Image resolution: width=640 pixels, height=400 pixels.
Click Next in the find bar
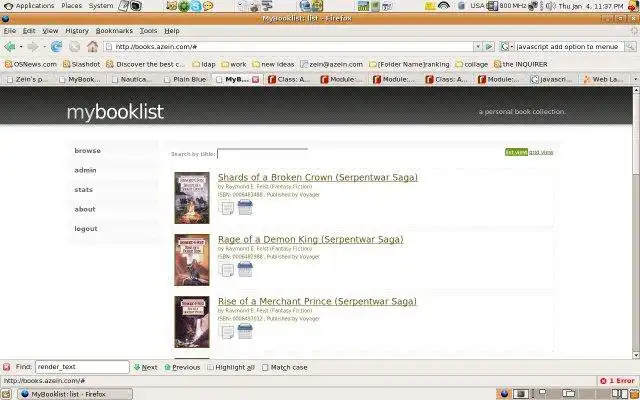(145, 367)
